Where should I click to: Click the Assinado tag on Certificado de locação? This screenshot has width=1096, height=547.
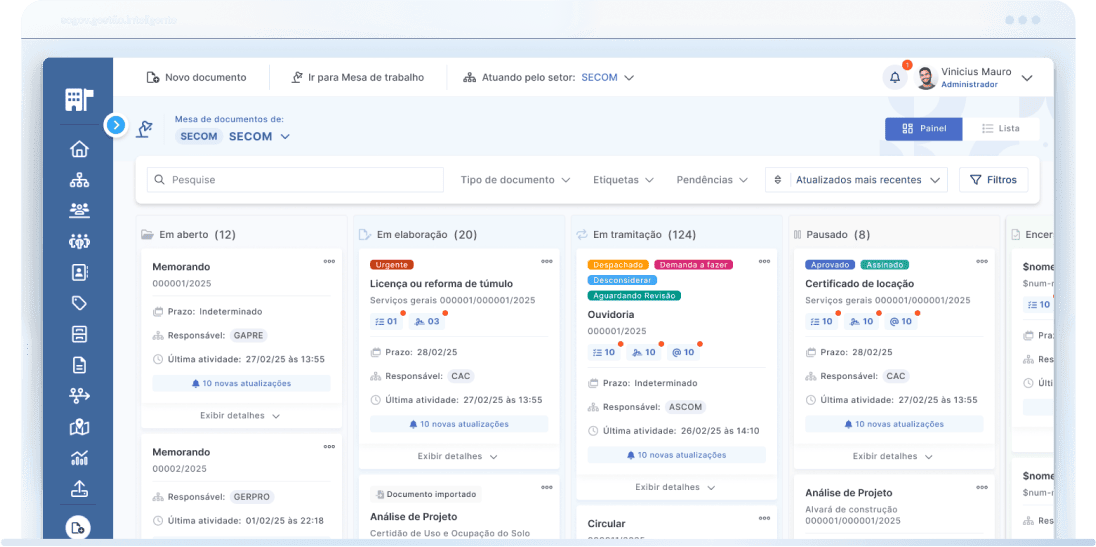click(884, 265)
